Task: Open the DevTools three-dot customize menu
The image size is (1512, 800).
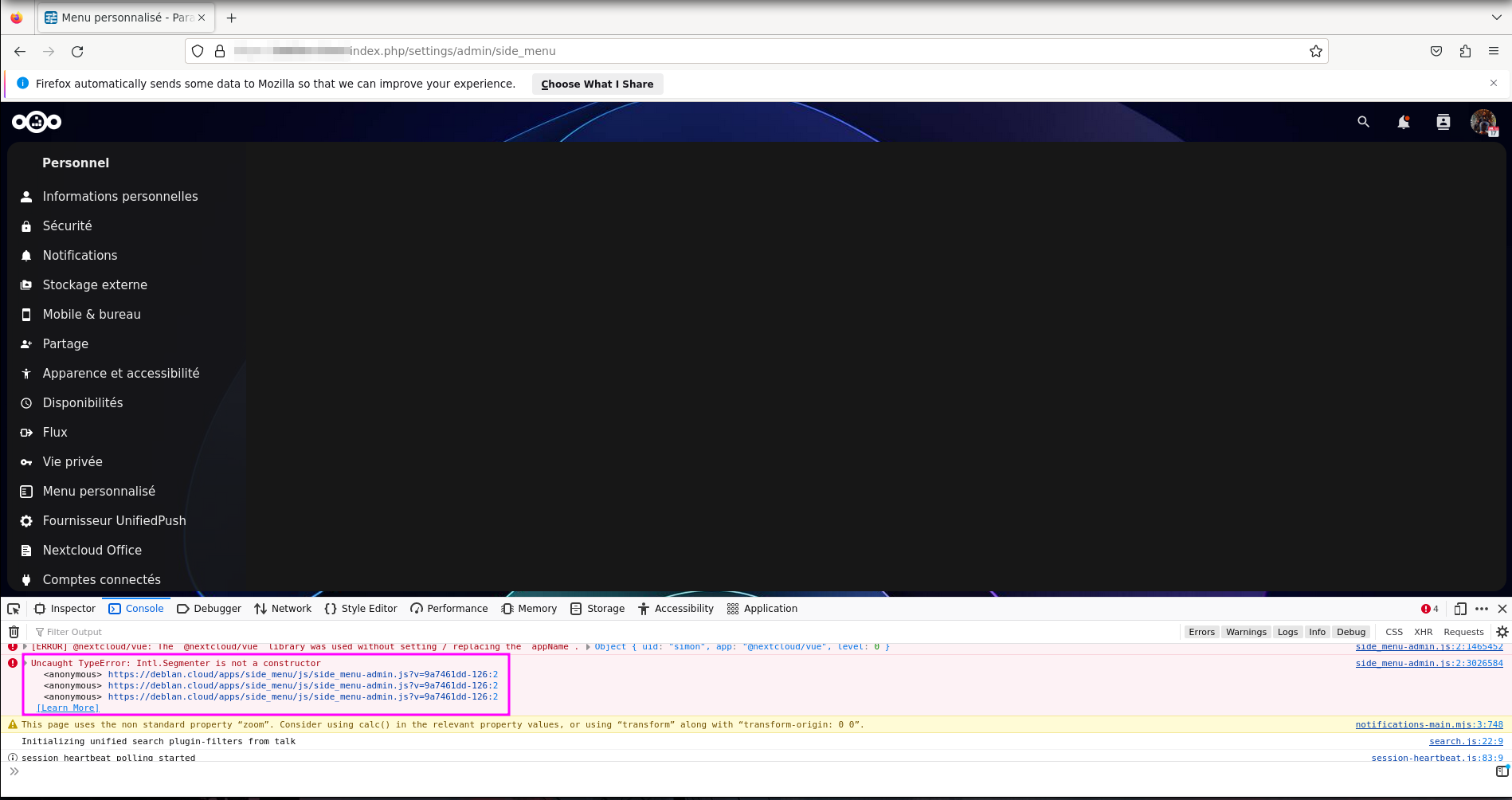Action: [x=1482, y=609]
